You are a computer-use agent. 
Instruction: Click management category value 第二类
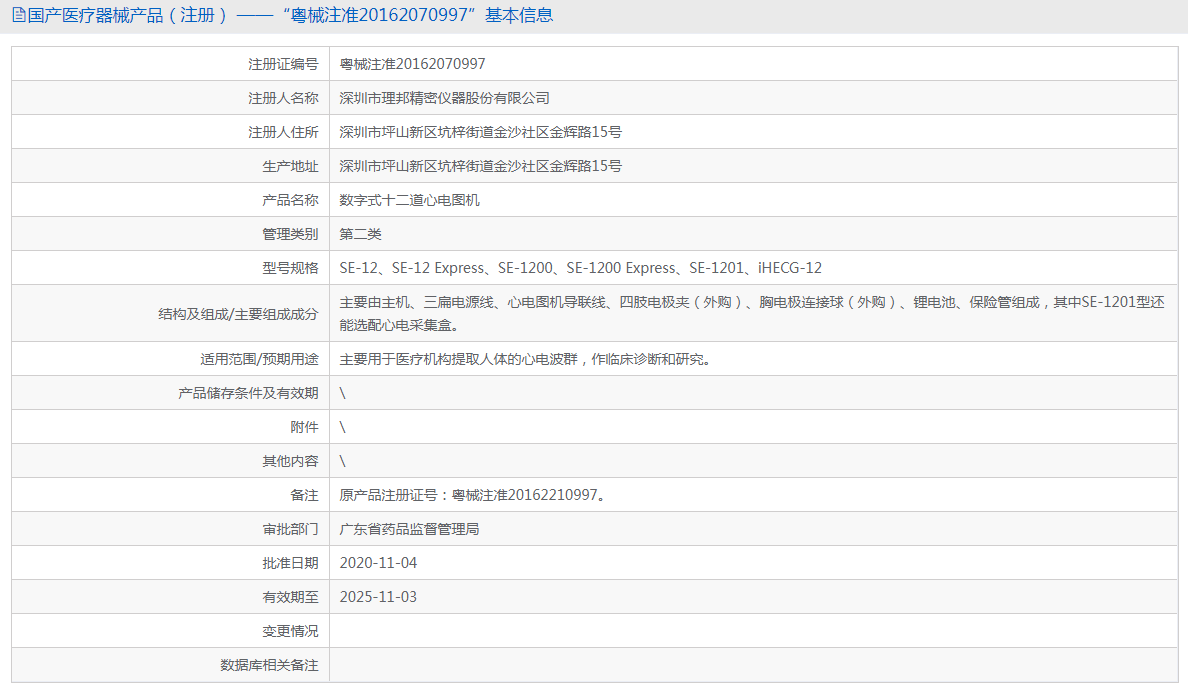[360, 234]
